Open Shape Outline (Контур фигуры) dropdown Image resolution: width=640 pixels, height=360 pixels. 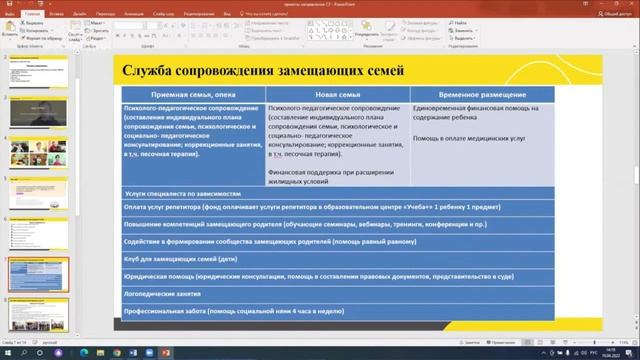tap(420, 31)
